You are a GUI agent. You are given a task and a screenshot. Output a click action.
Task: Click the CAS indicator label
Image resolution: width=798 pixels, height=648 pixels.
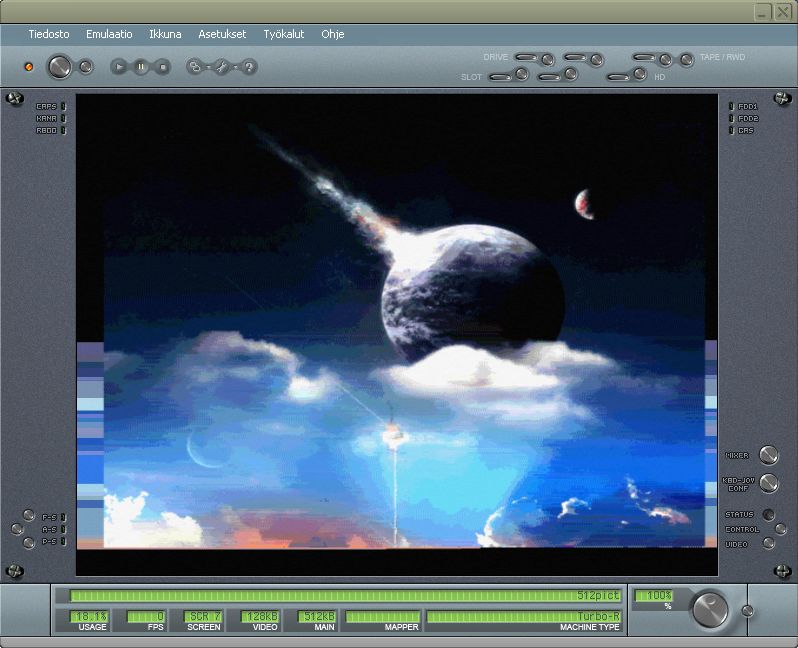(x=746, y=131)
